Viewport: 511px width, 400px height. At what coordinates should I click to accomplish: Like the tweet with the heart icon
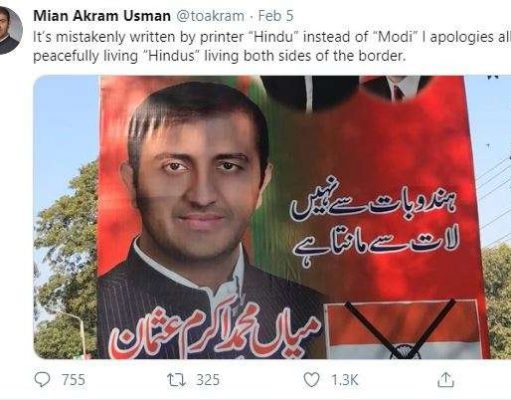pyautogui.click(x=311, y=380)
